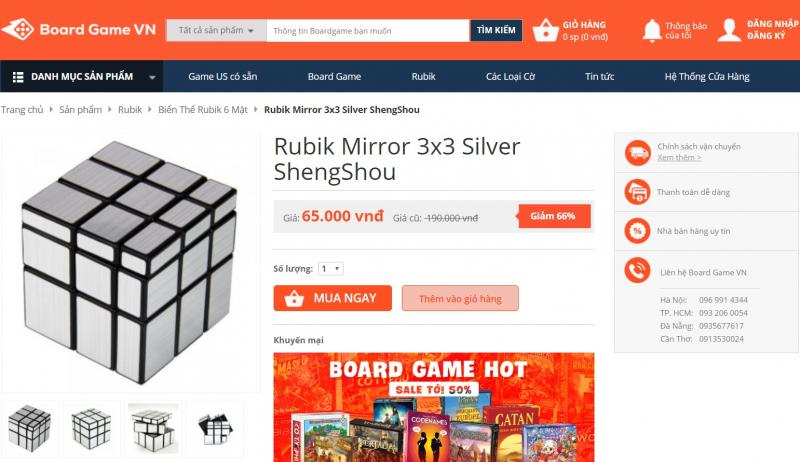Screen dimensions: 800x462
Task: Go to the Rubik menu tab
Action: [x=423, y=76]
